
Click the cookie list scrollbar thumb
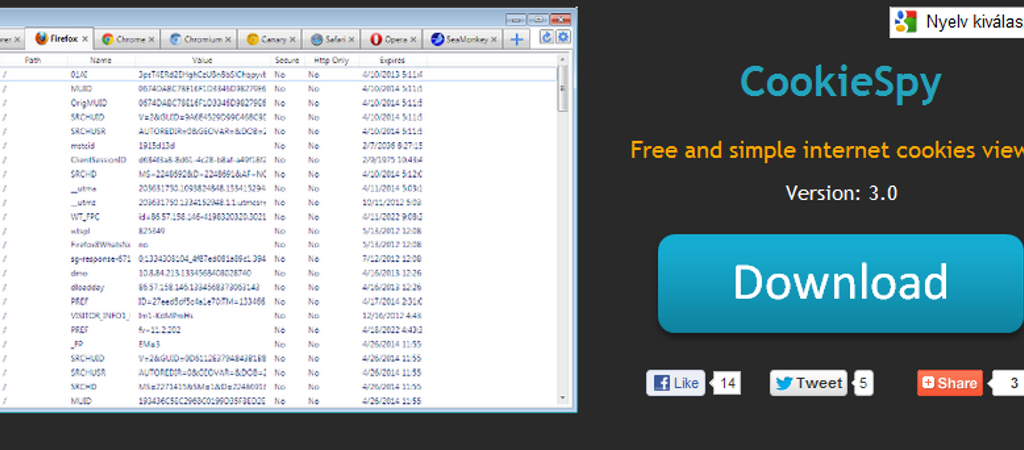point(562,88)
